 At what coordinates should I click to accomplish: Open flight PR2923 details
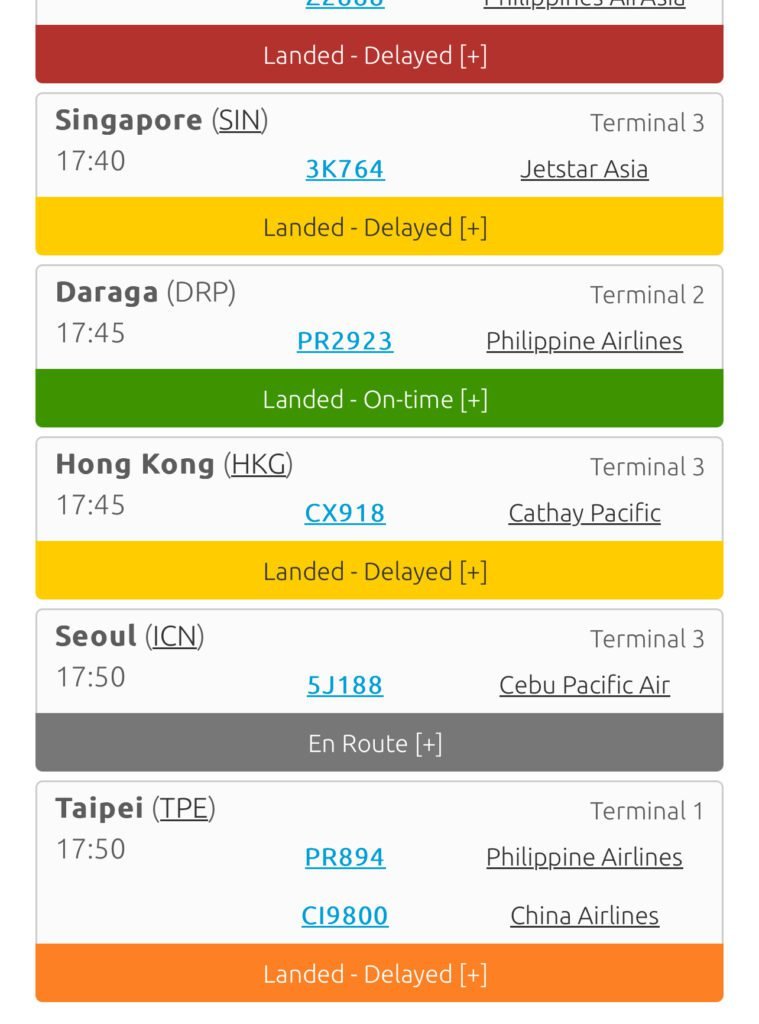coord(344,341)
